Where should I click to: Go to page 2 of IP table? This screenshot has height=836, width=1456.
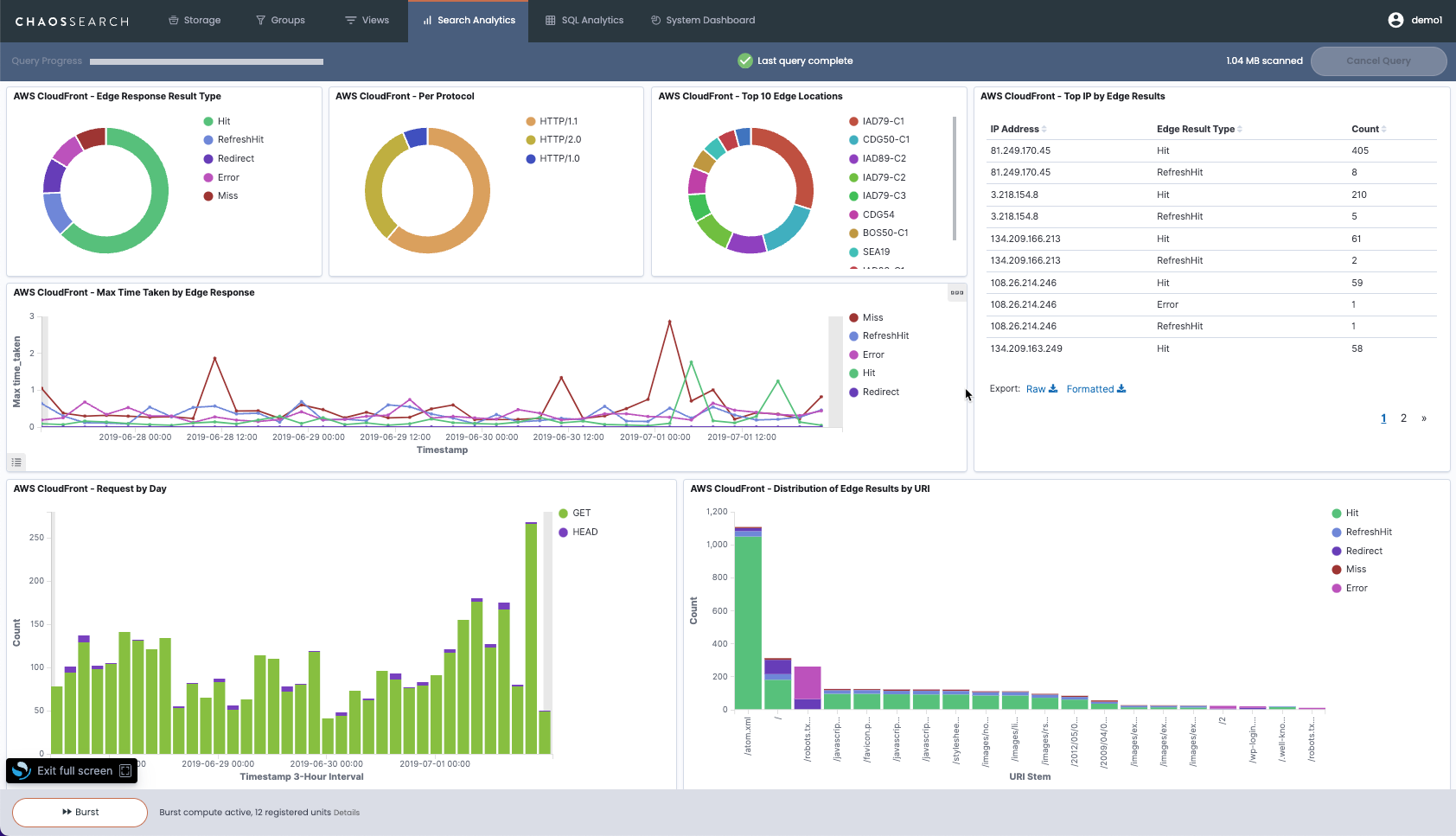coord(1403,418)
